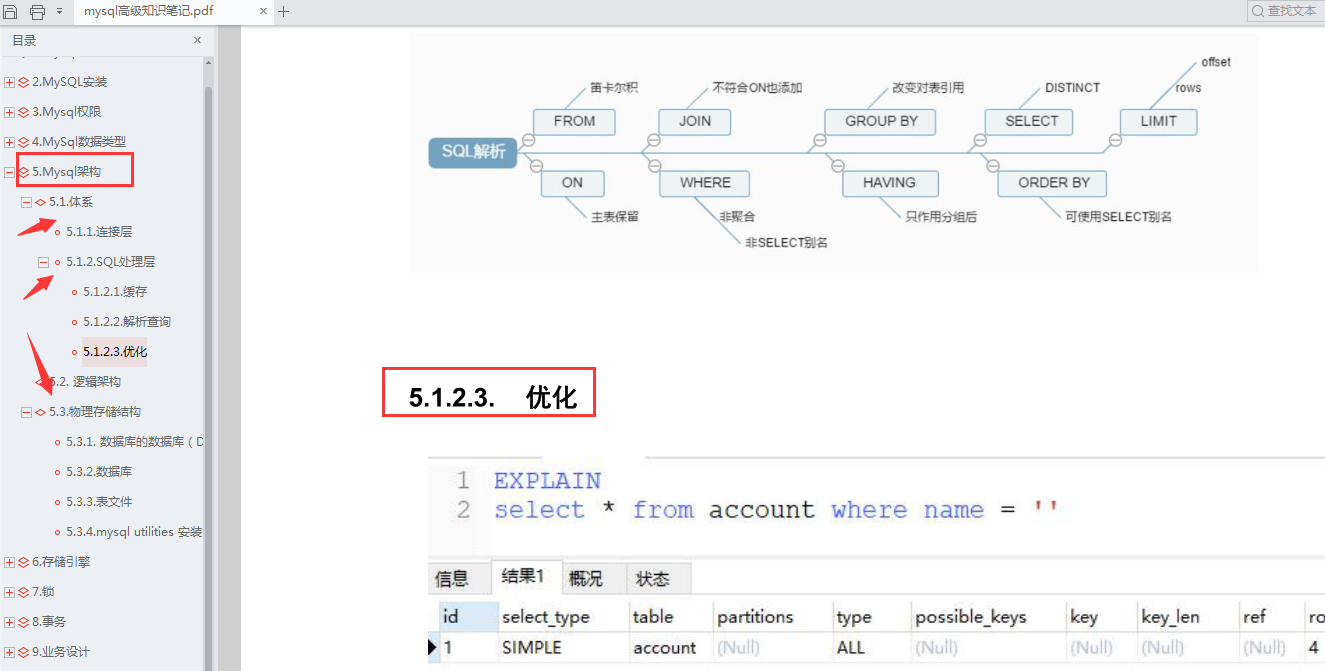
Task: Close the 目录 panel
Action: pyautogui.click(x=197, y=40)
